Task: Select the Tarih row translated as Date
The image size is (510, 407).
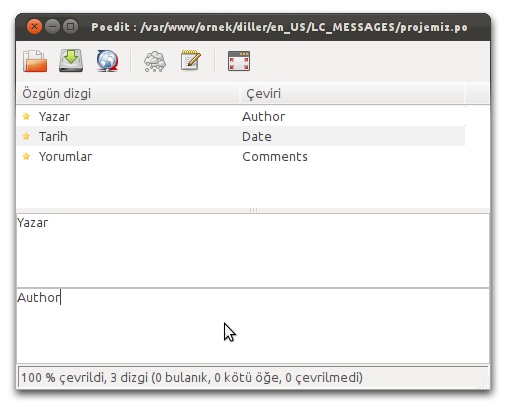Action: click(x=241, y=136)
